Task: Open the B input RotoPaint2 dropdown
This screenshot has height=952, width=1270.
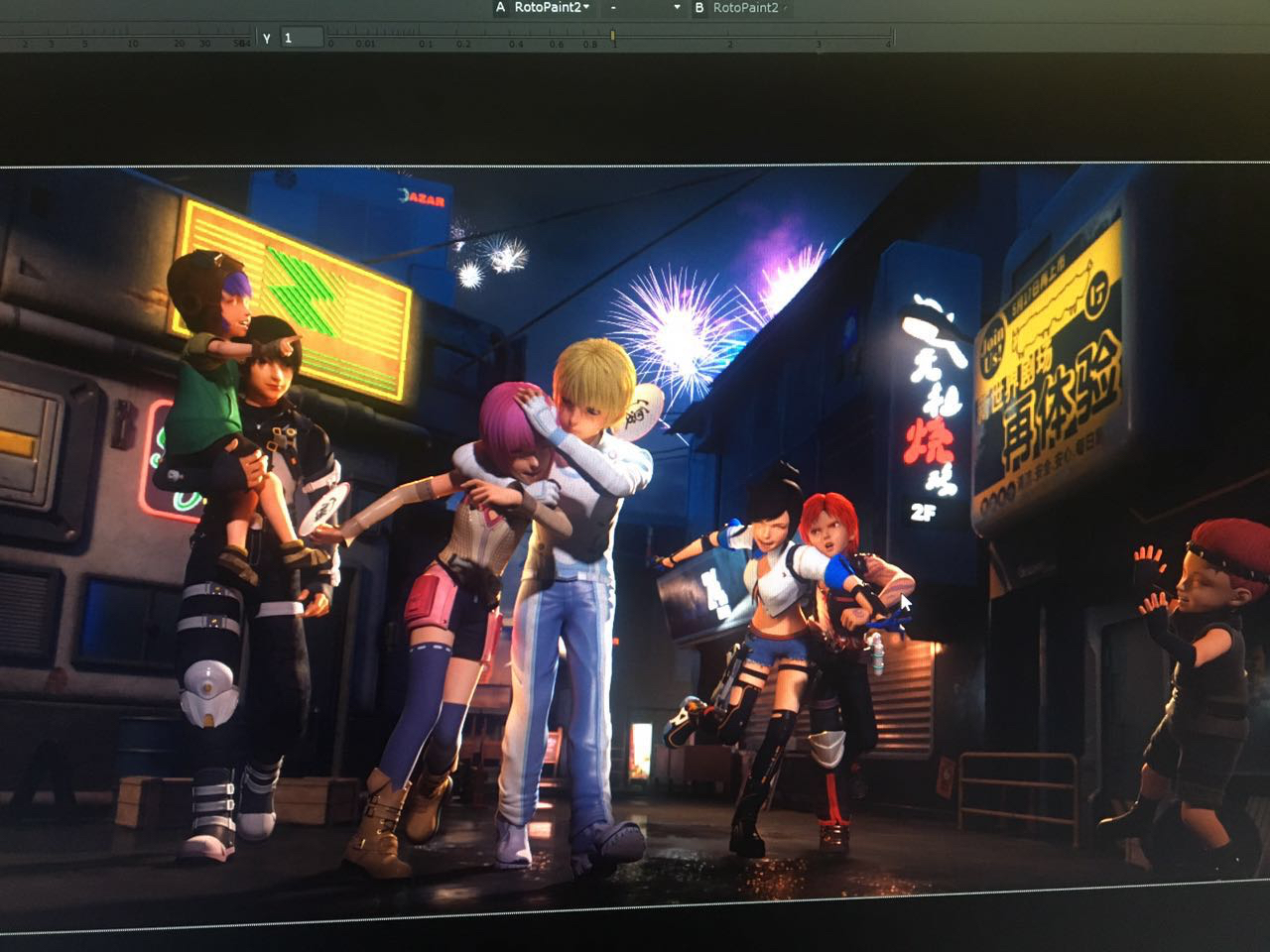Action: [x=750, y=8]
